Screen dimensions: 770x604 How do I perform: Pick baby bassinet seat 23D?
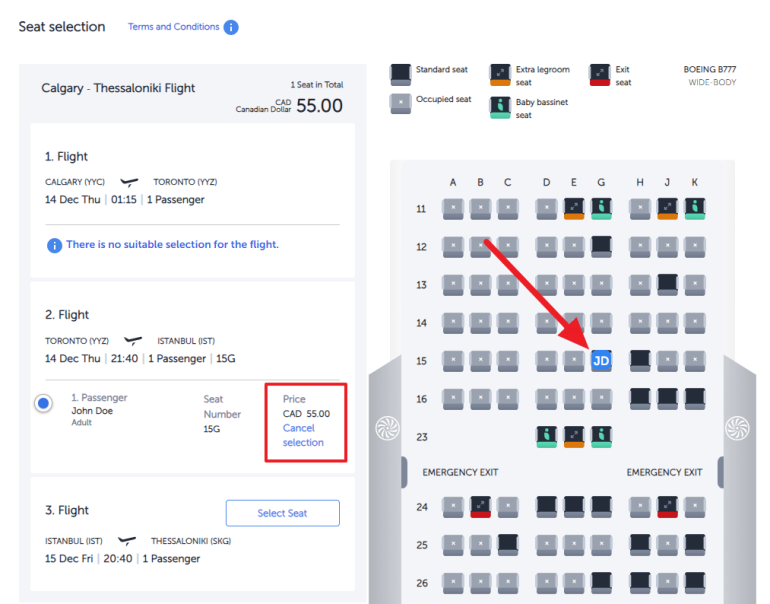[546, 436]
